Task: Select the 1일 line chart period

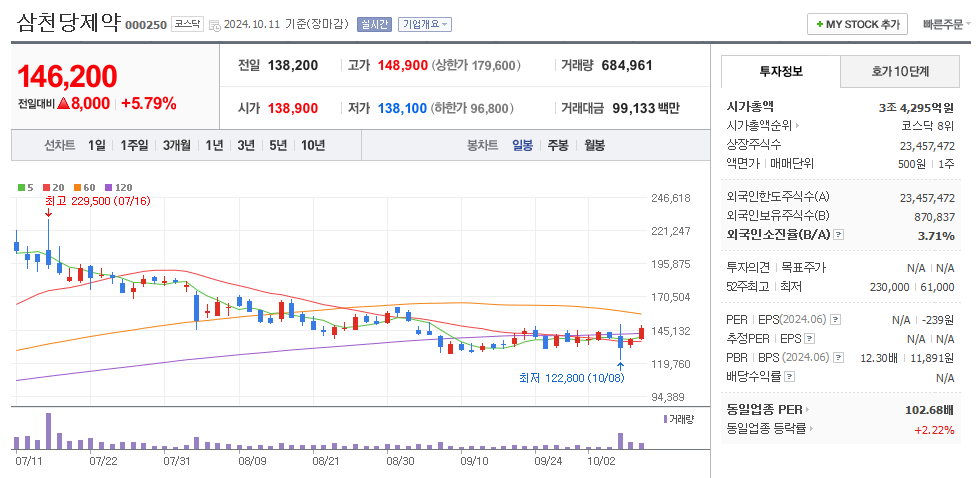Action: click(x=96, y=146)
